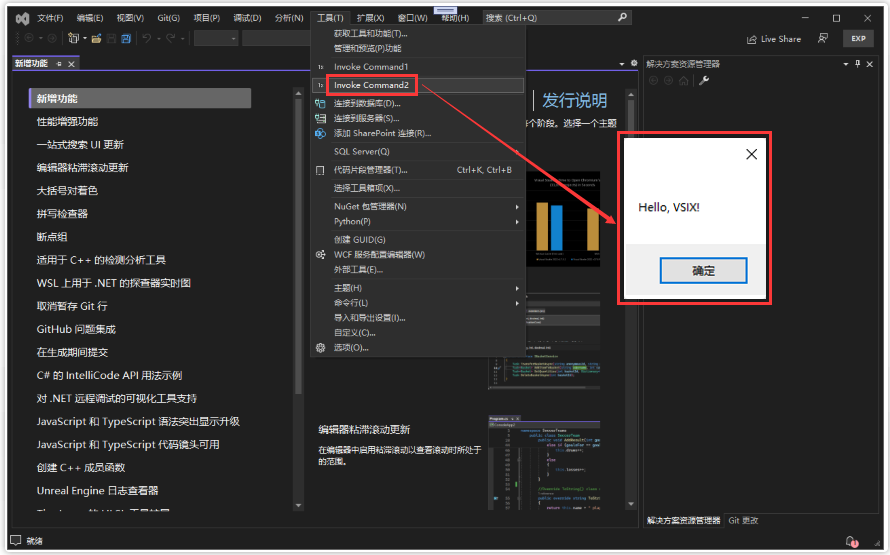Click the navigate forward toolbar arrow
890x555 pixels.
point(52,38)
